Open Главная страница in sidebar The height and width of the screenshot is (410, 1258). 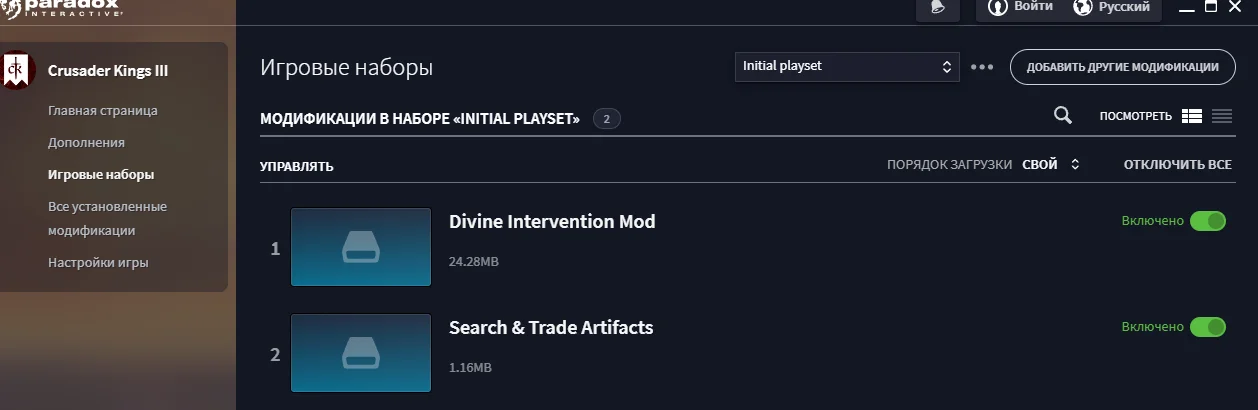click(103, 110)
